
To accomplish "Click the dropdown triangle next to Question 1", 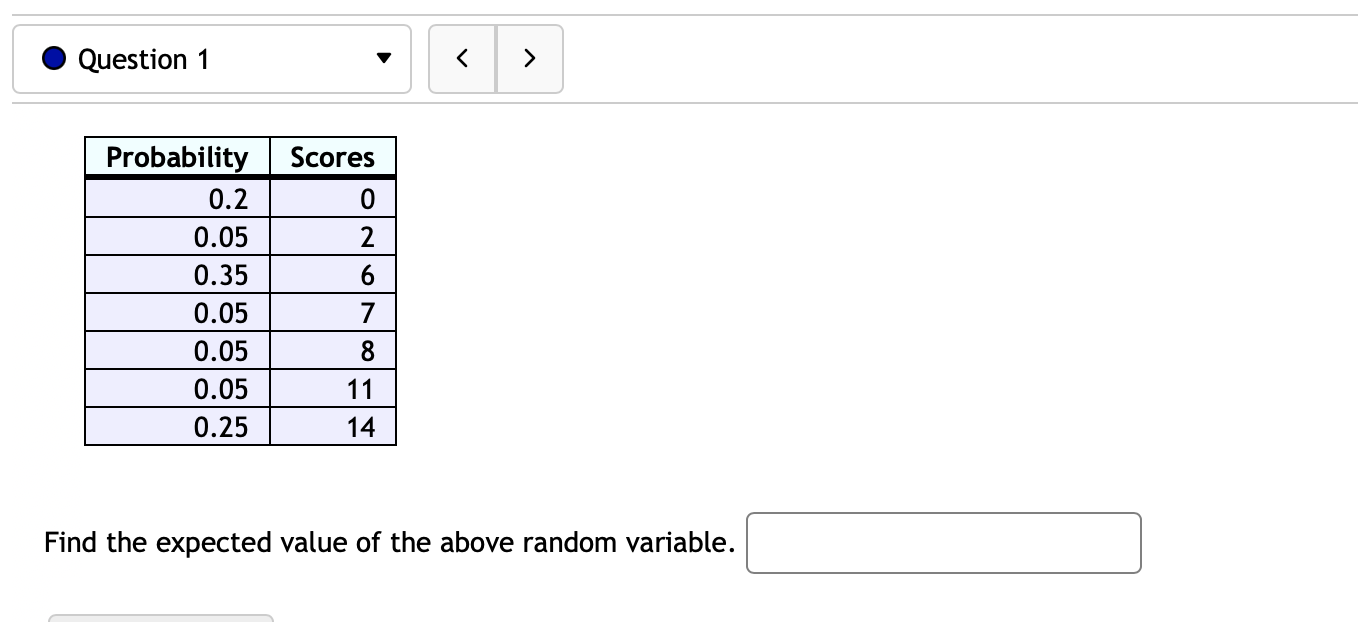I will [x=385, y=58].
